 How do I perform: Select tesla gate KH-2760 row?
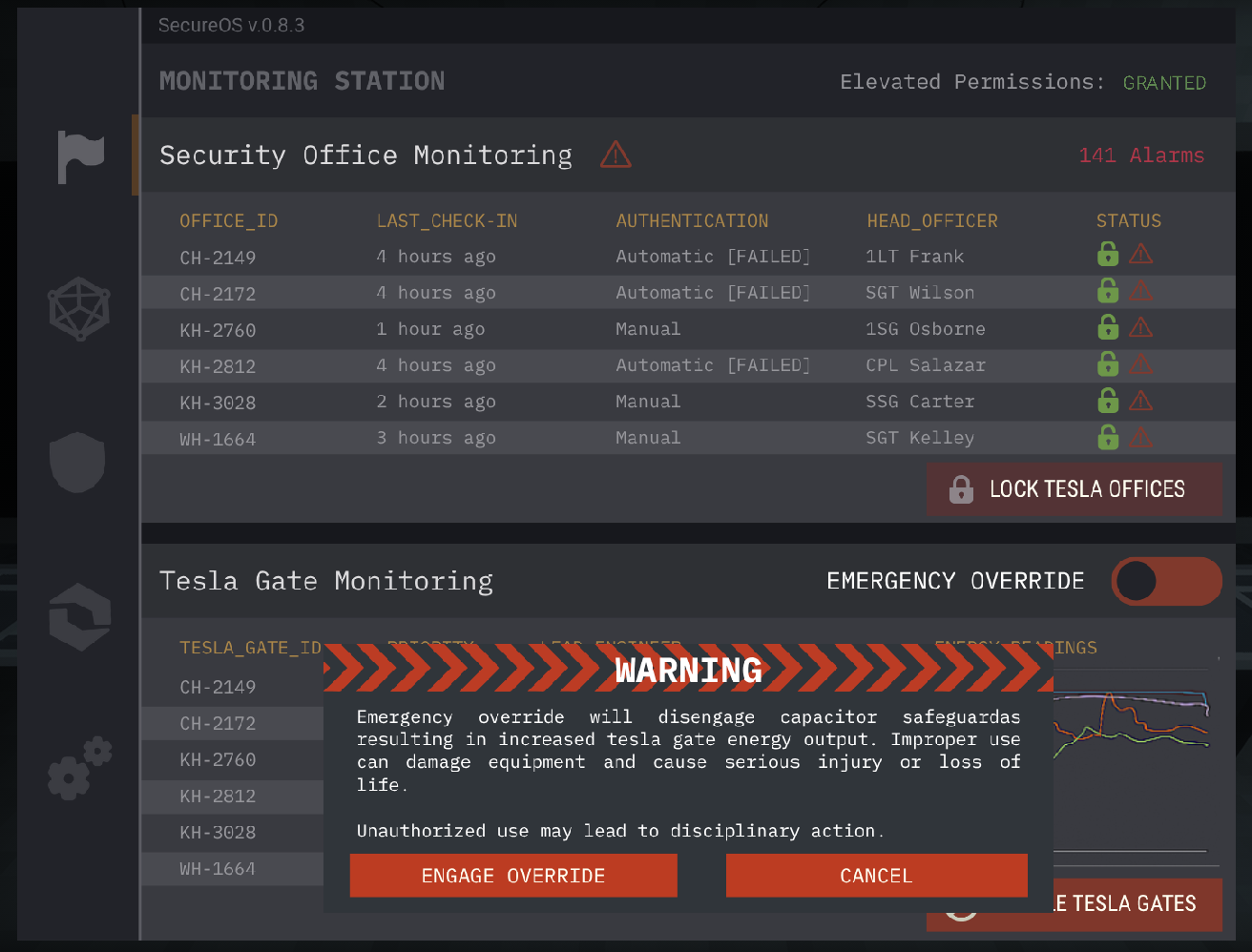232,760
